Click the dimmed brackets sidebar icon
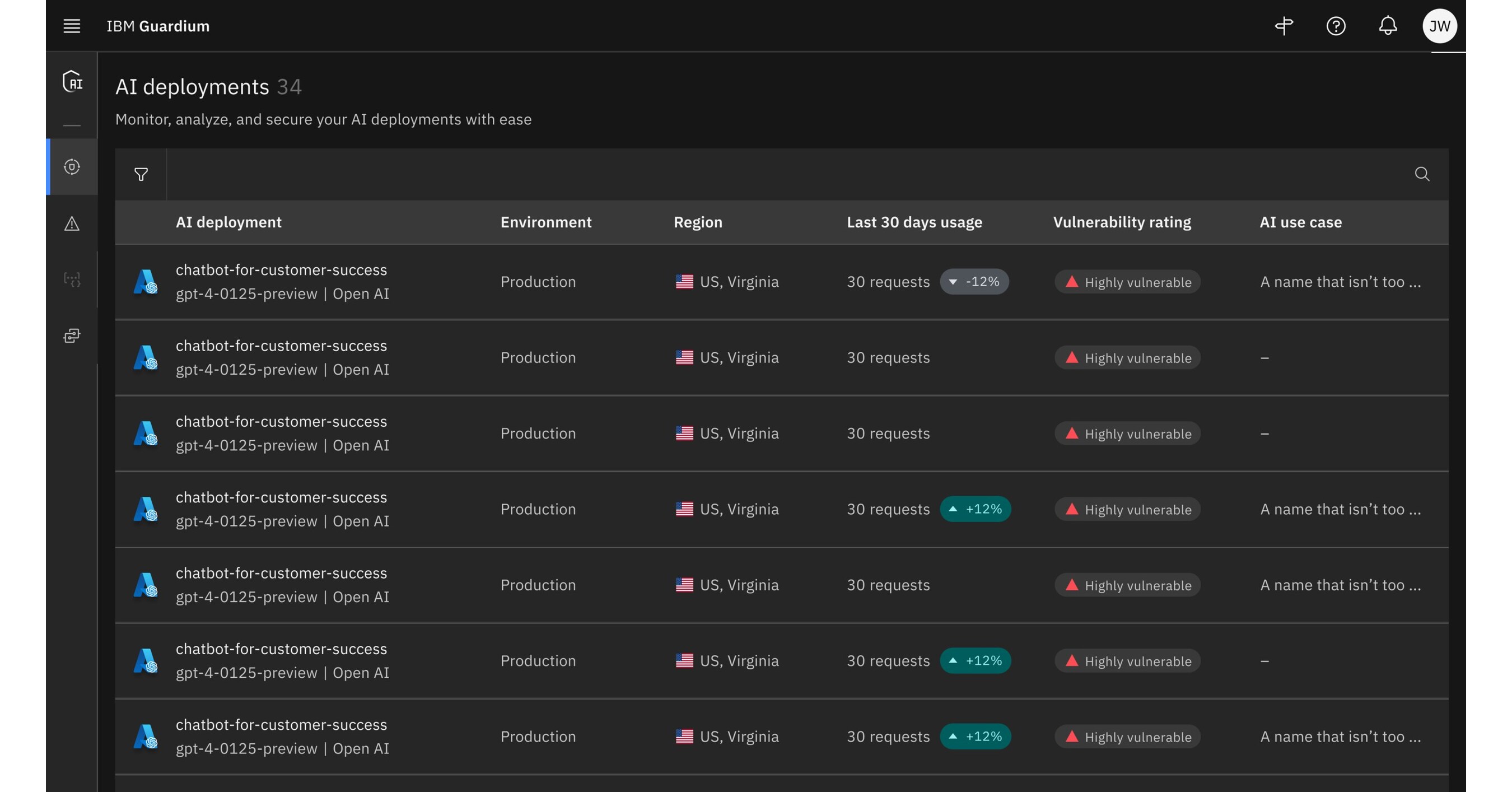Image resolution: width=1512 pixels, height=792 pixels. tap(72, 279)
